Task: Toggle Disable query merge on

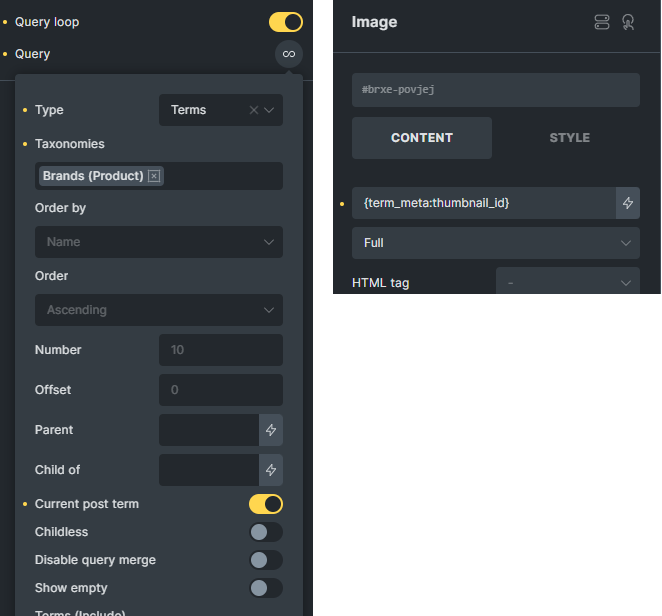Action: tap(266, 560)
